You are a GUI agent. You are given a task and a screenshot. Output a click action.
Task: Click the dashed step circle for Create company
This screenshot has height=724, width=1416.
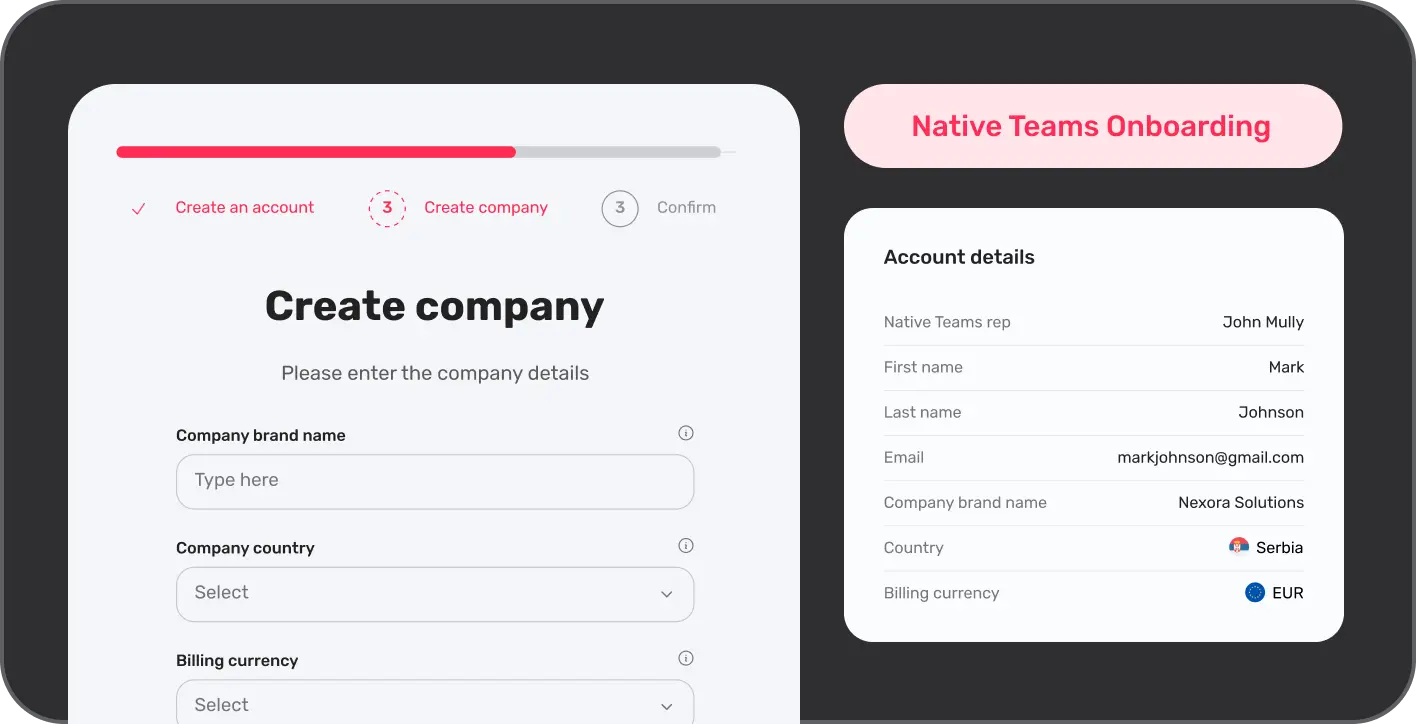click(x=387, y=208)
